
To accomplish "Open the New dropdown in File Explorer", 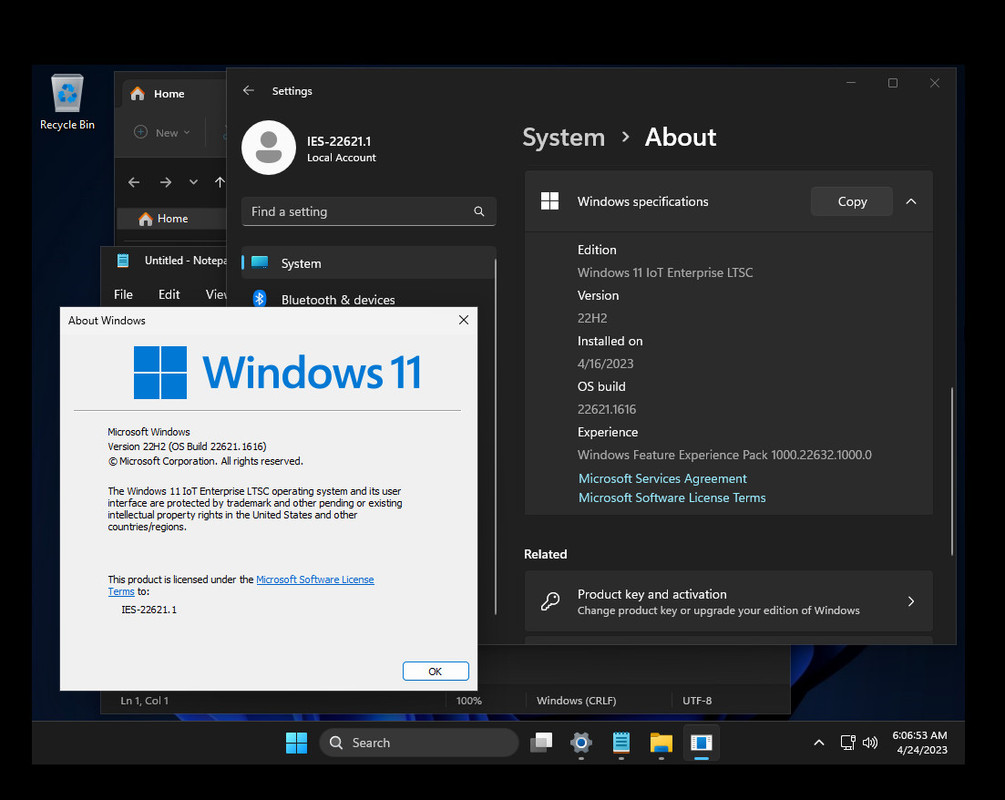I will click(162, 133).
